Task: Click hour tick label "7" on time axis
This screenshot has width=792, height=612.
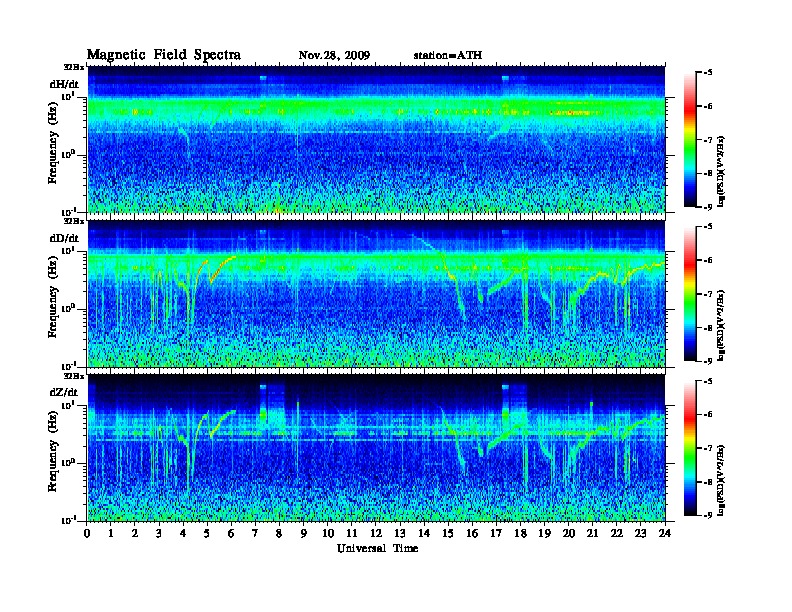Action: tap(256, 533)
